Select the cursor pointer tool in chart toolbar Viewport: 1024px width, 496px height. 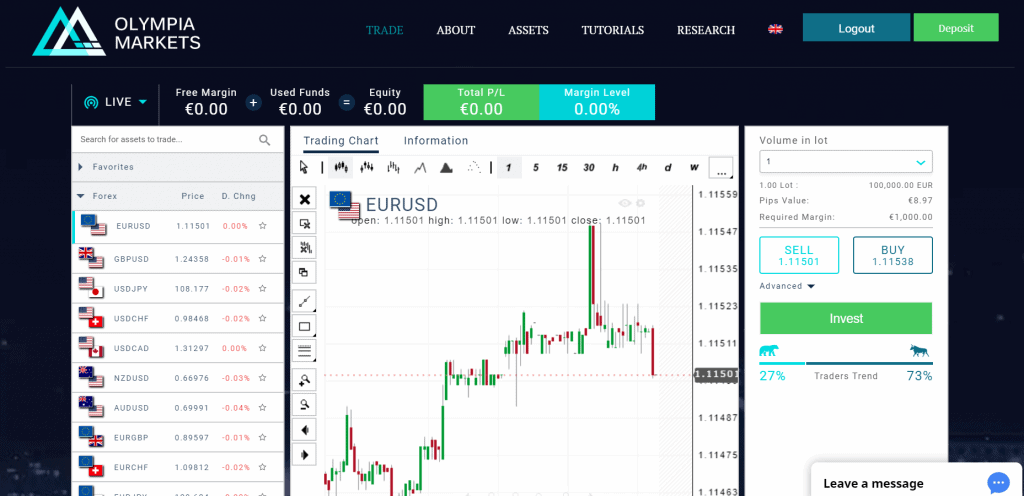click(x=303, y=167)
